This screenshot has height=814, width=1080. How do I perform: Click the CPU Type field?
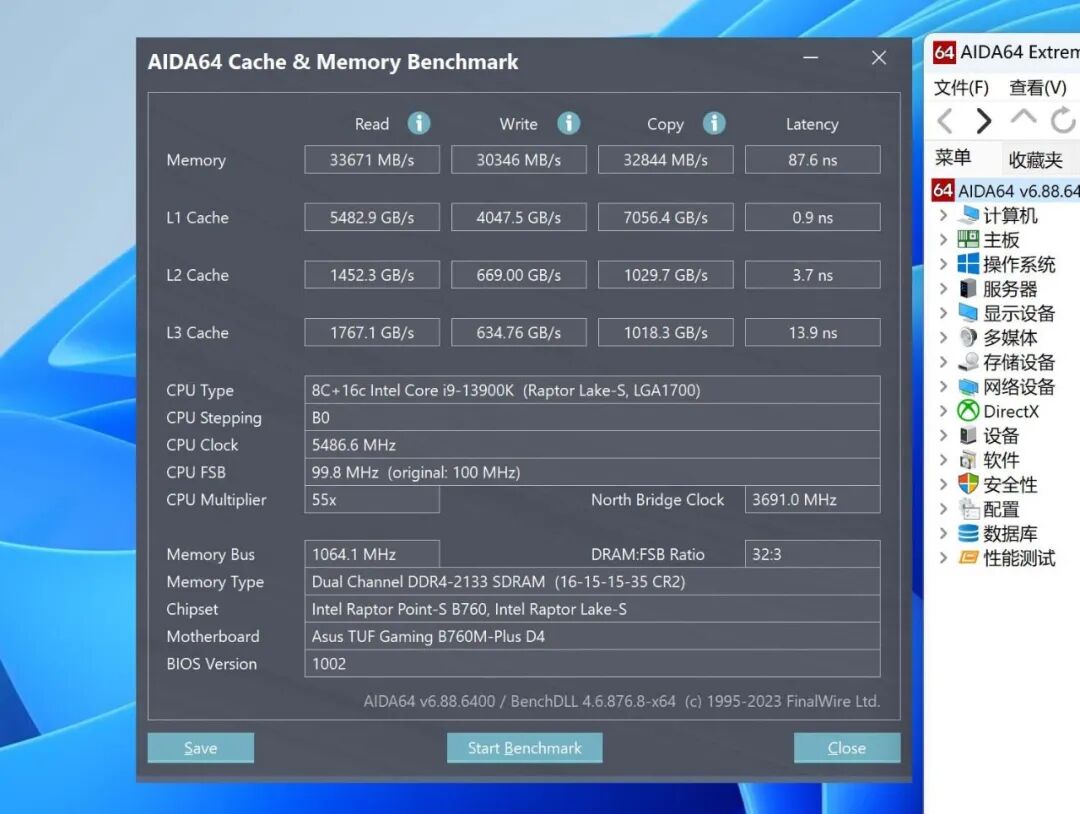[592, 390]
